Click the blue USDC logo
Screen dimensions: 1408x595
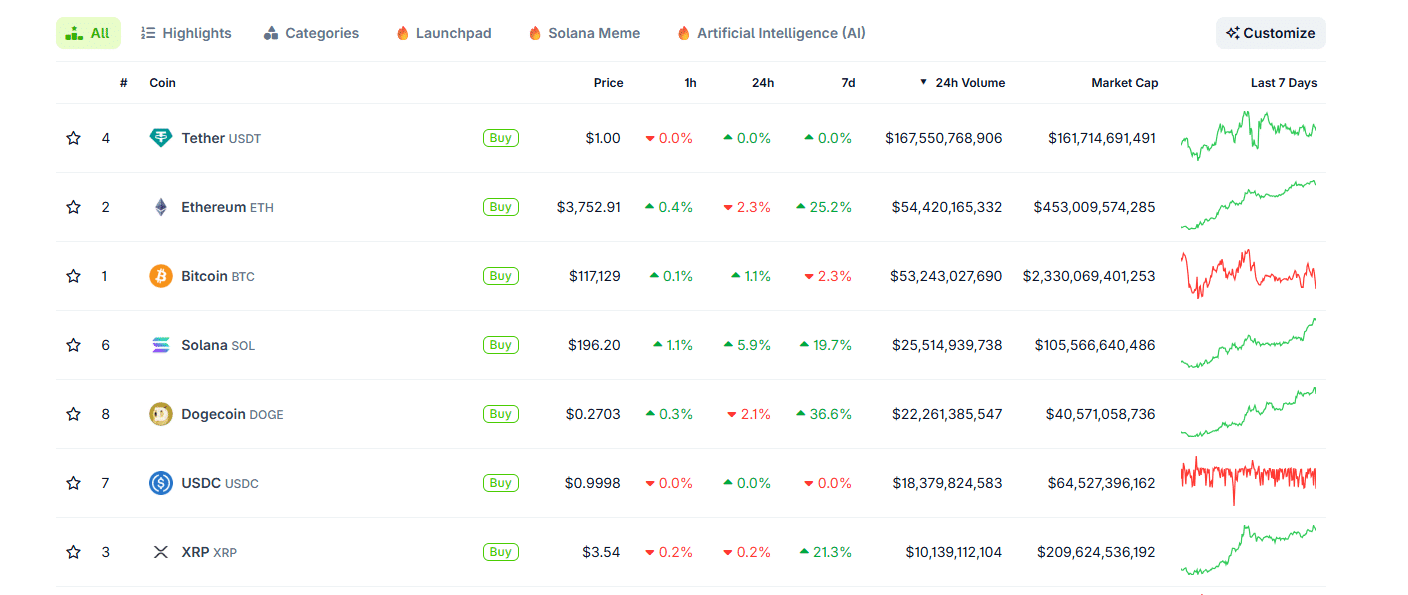pos(161,483)
